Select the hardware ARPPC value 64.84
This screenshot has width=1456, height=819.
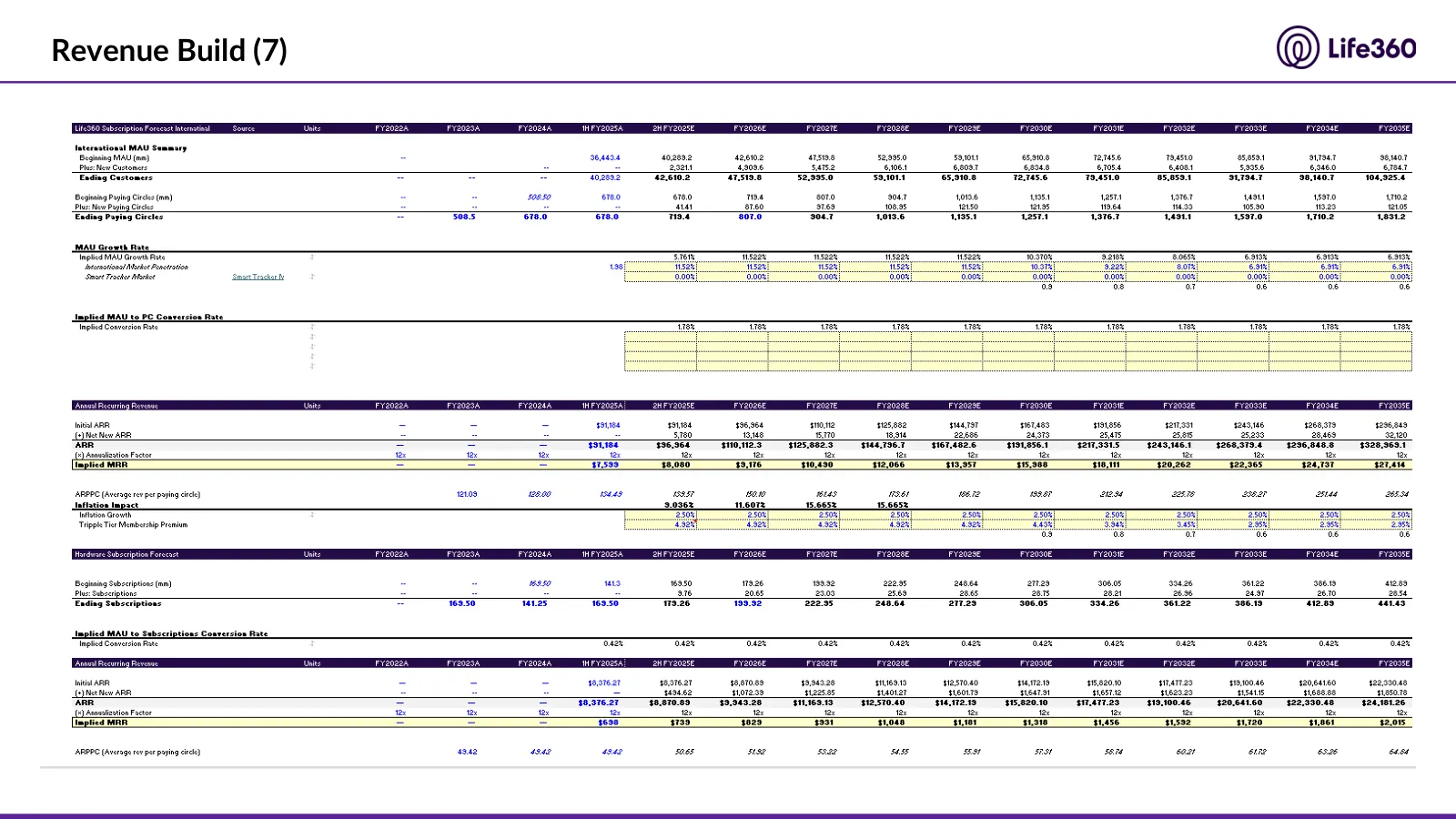pyautogui.click(x=1399, y=753)
